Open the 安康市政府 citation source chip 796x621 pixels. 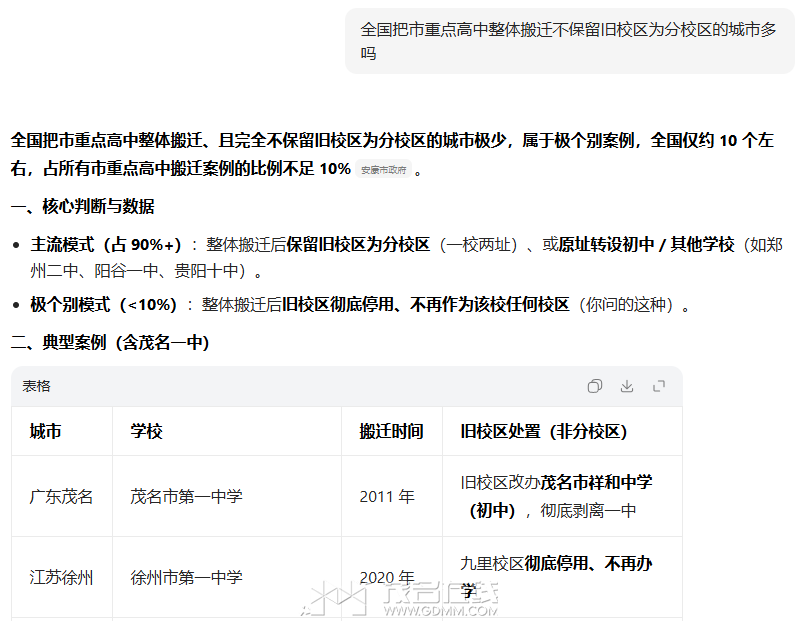pos(384,170)
